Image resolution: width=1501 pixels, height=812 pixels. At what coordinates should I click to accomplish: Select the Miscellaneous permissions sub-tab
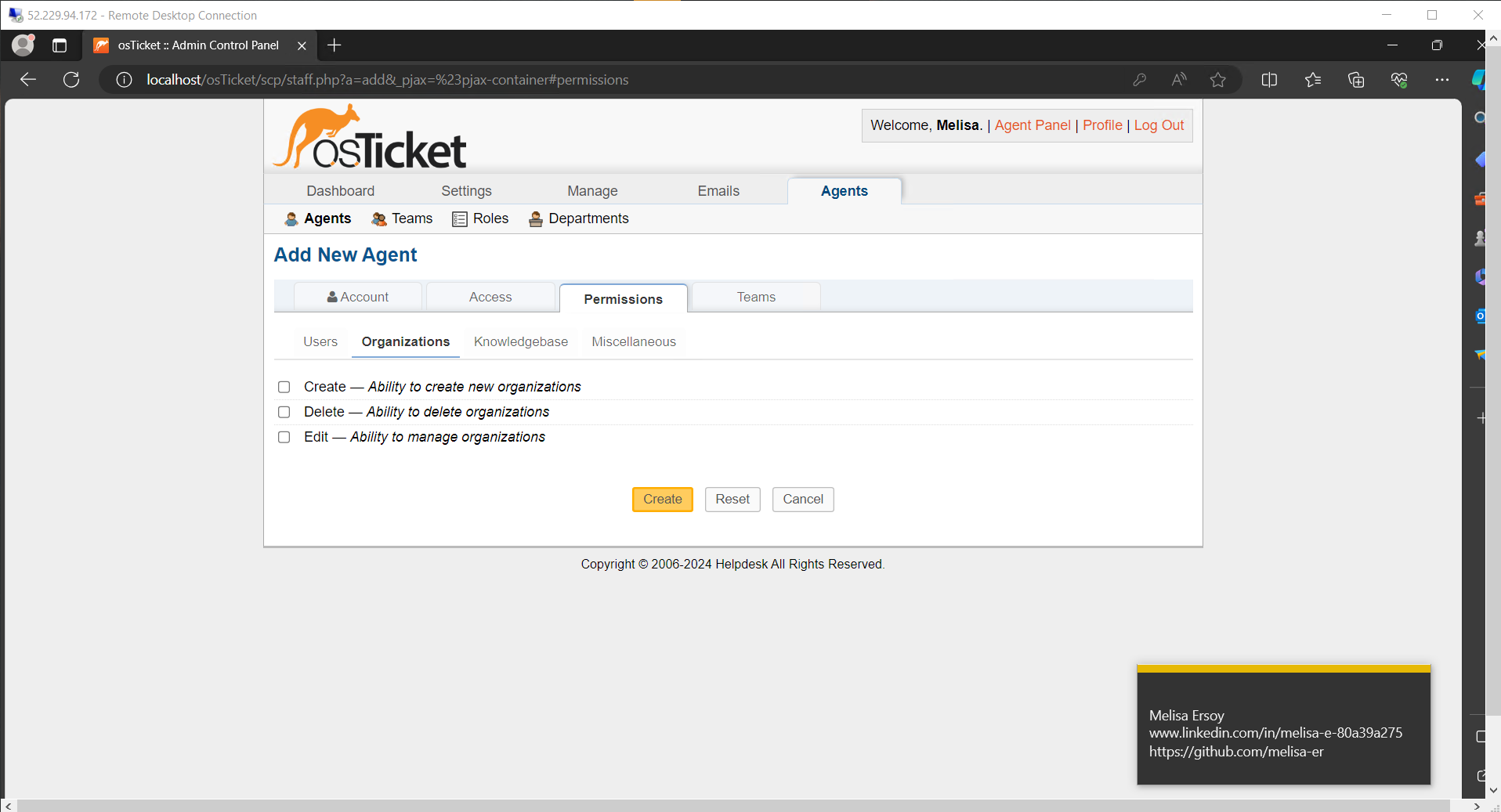click(634, 342)
